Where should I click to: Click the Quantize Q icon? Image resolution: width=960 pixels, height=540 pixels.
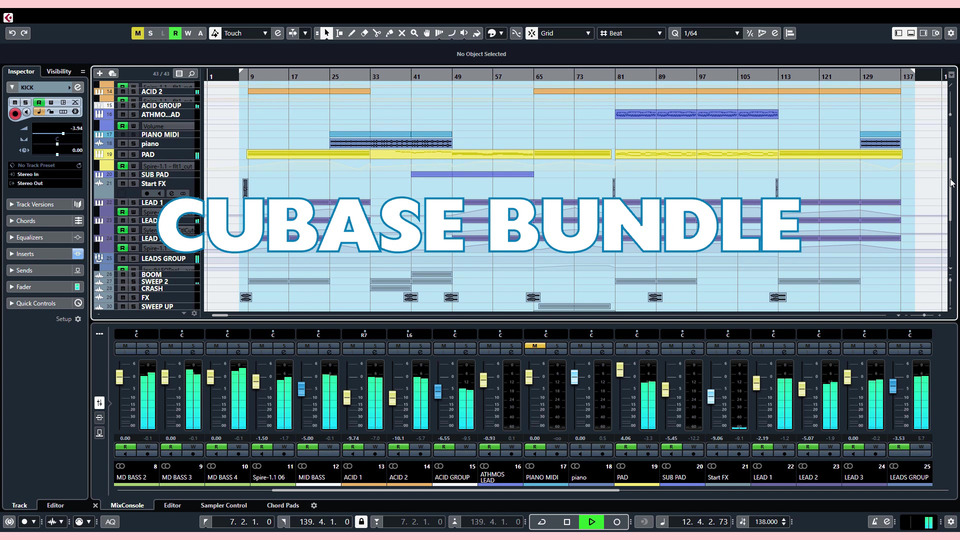pyautogui.click(x=675, y=33)
